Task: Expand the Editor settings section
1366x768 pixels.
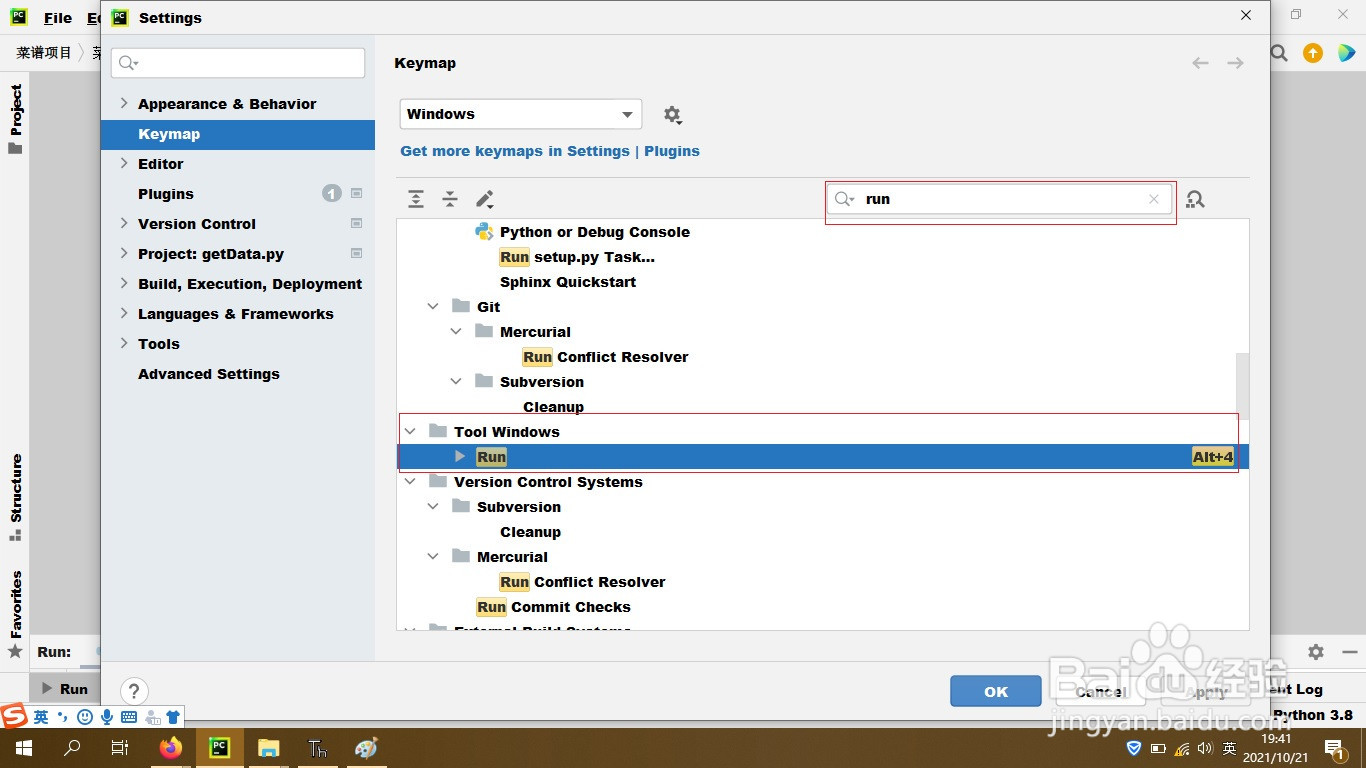Action: click(x=124, y=163)
